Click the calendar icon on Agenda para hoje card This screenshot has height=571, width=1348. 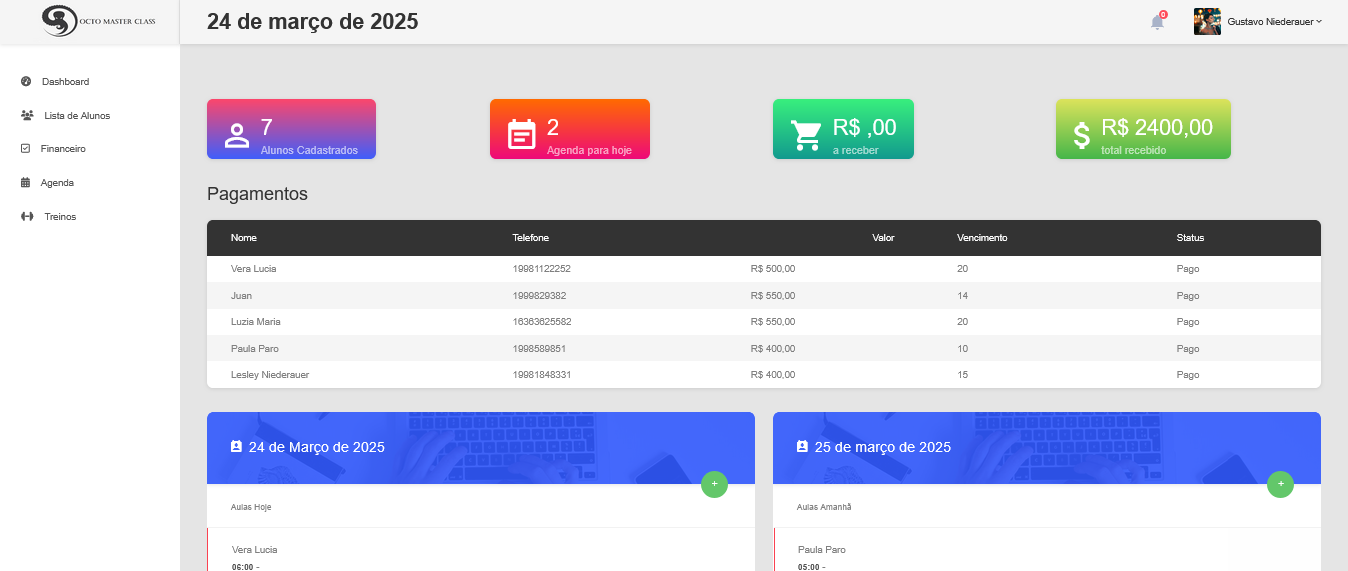pyautogui.click(x=522, y=134)
